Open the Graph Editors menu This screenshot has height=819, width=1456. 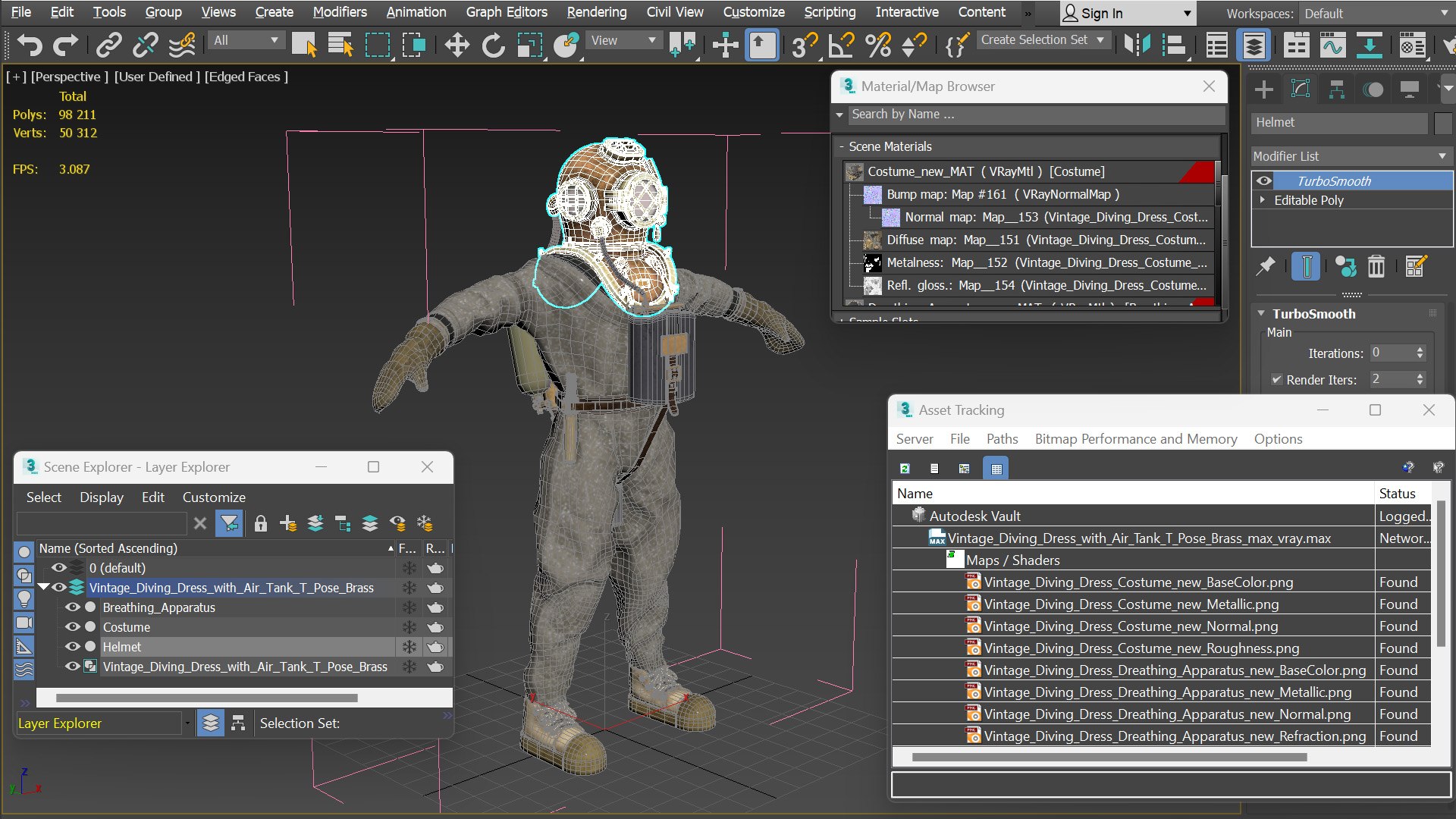tap(507, 12)
